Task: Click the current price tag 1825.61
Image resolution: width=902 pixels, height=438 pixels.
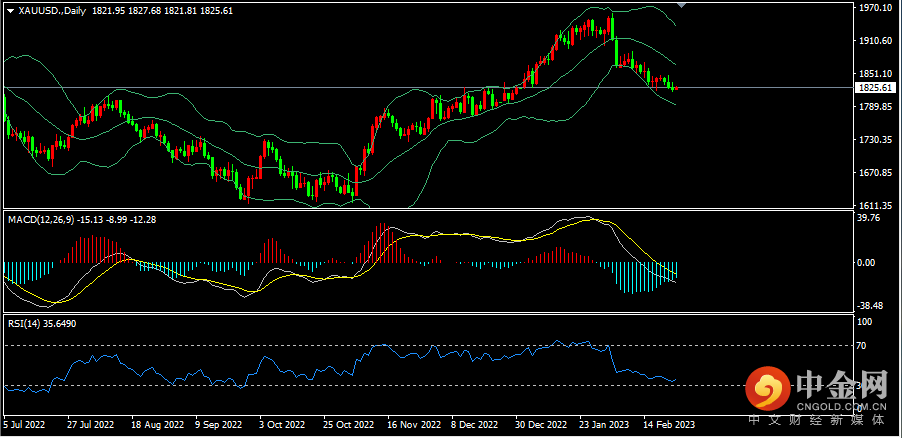Action: (875, 88)
